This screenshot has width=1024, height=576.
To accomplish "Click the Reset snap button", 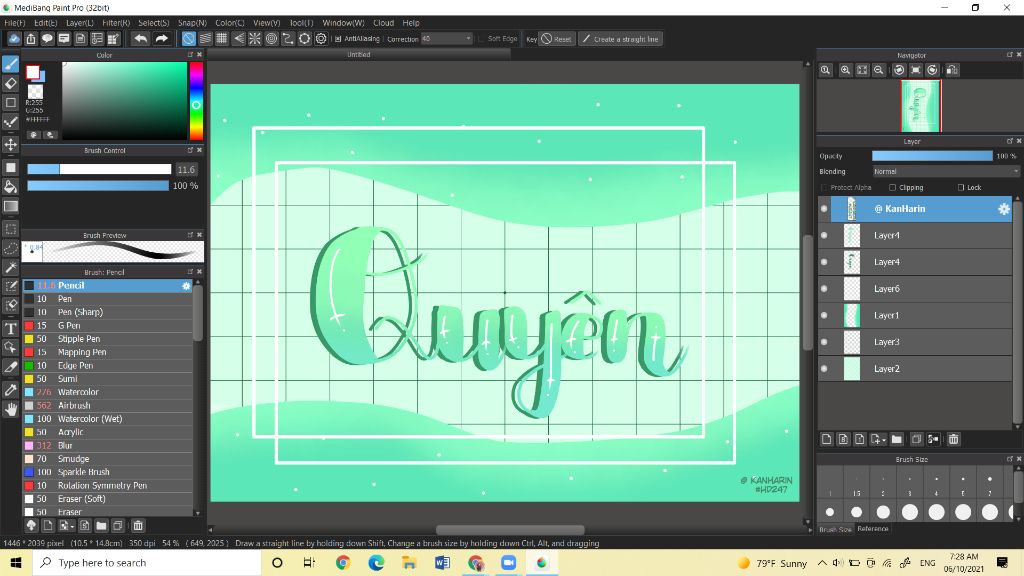I will click(x=556, y=39).
